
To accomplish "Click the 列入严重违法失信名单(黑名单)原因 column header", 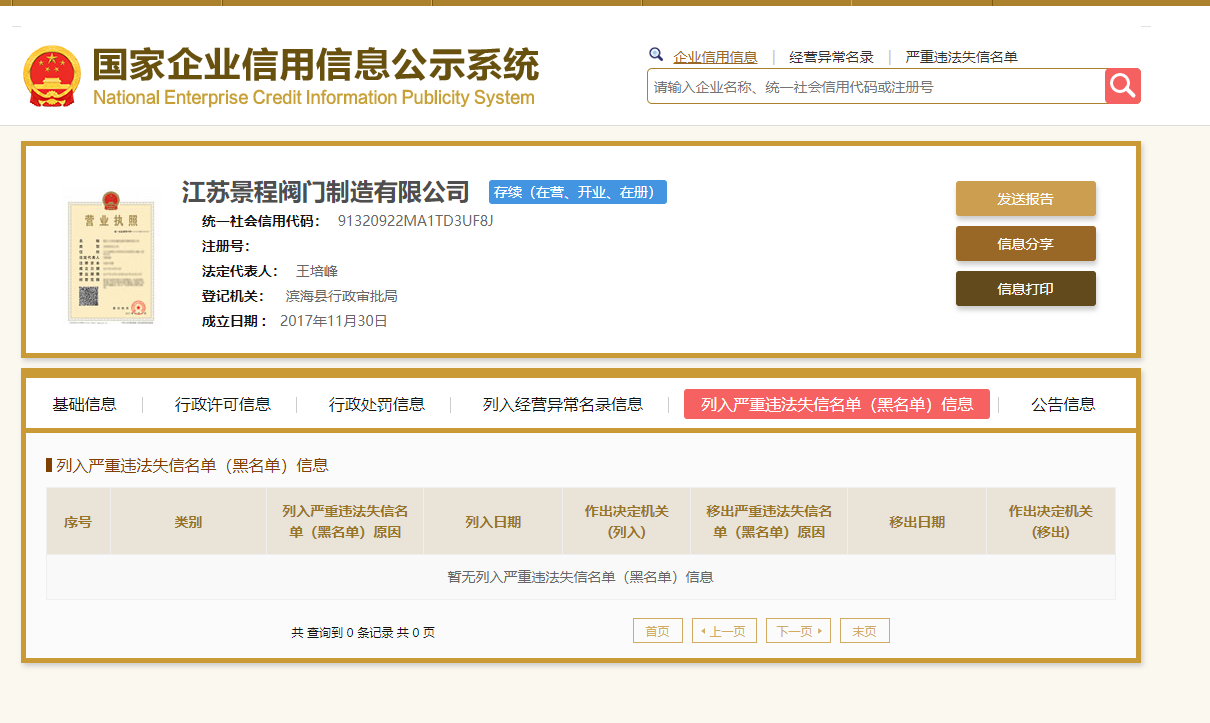I will click(345, 521).
